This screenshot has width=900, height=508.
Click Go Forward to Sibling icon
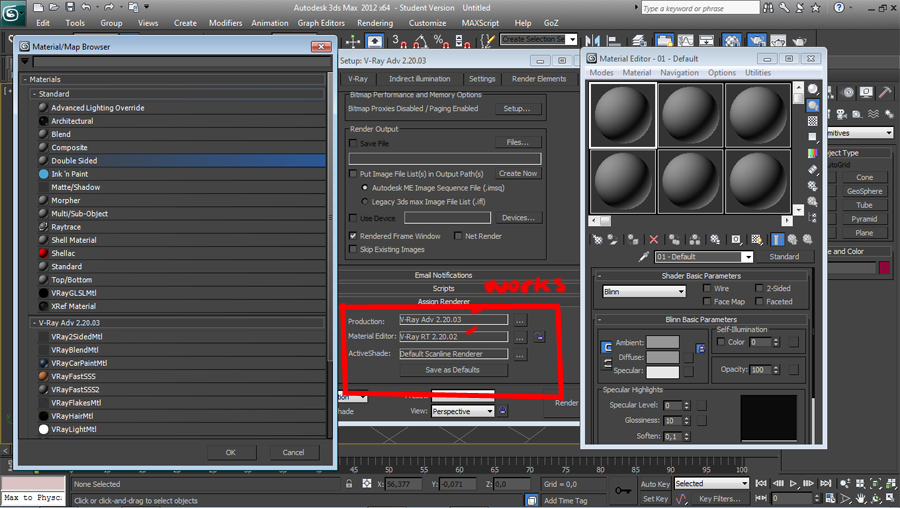pyautogui.click(x=808, y=239)
